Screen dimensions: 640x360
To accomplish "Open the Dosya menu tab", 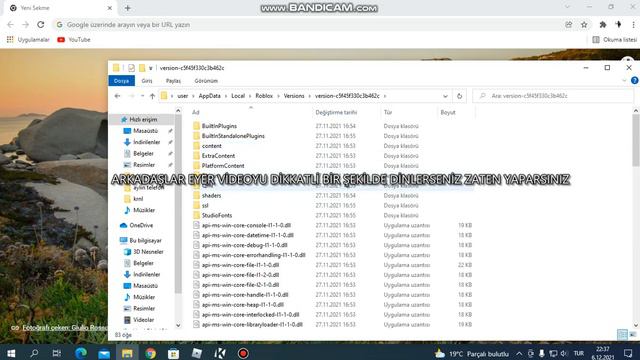I will (121, 81).
